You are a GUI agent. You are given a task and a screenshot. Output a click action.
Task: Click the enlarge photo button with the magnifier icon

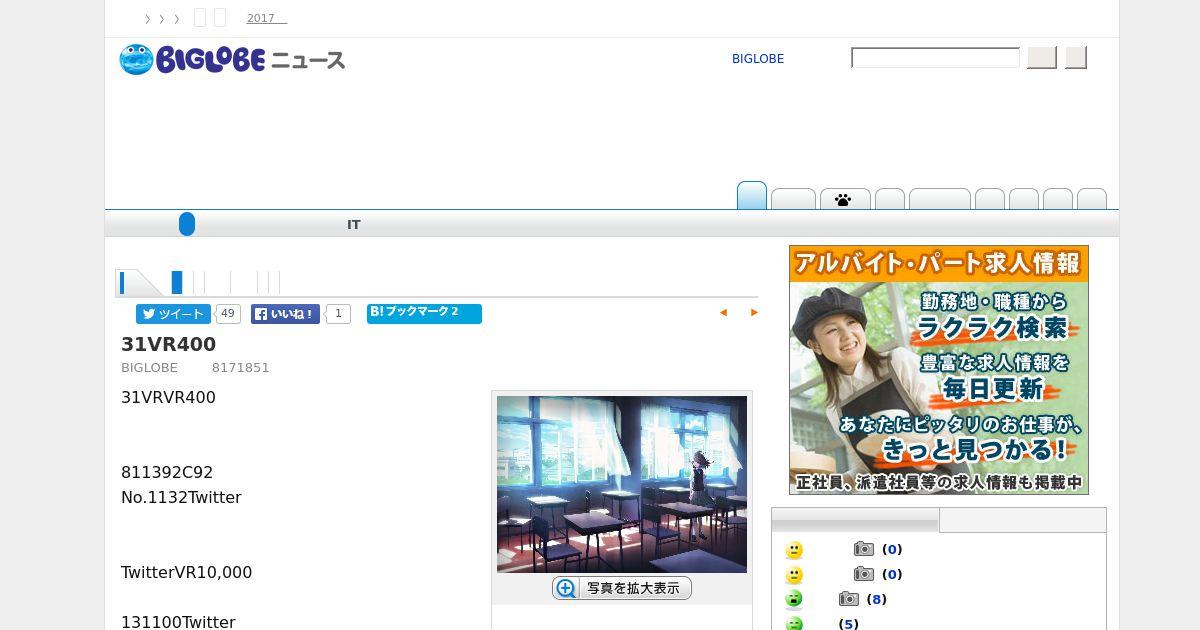point(622,588)
